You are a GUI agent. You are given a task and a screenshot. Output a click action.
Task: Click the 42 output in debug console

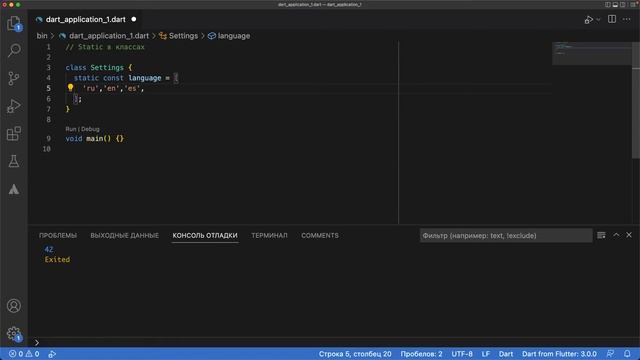(49, 249)
